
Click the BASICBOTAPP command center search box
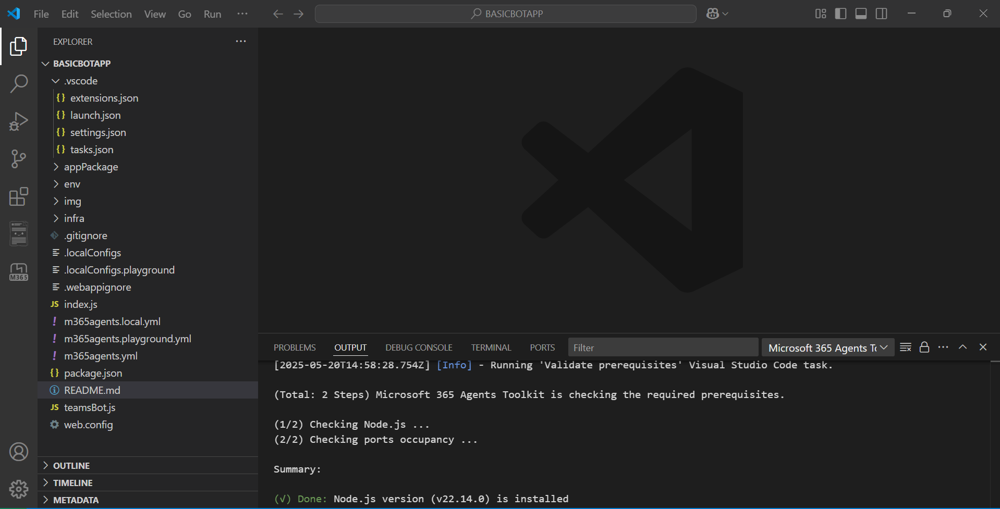(x=506, y=13)
